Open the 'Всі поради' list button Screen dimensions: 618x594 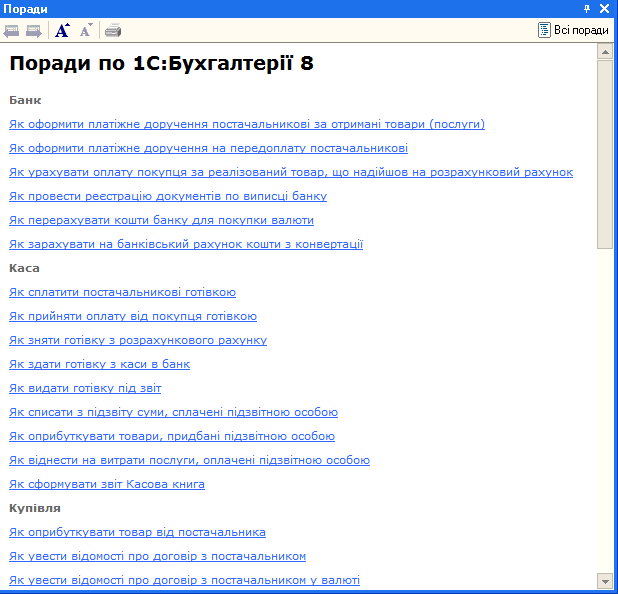tap(573, 30)
